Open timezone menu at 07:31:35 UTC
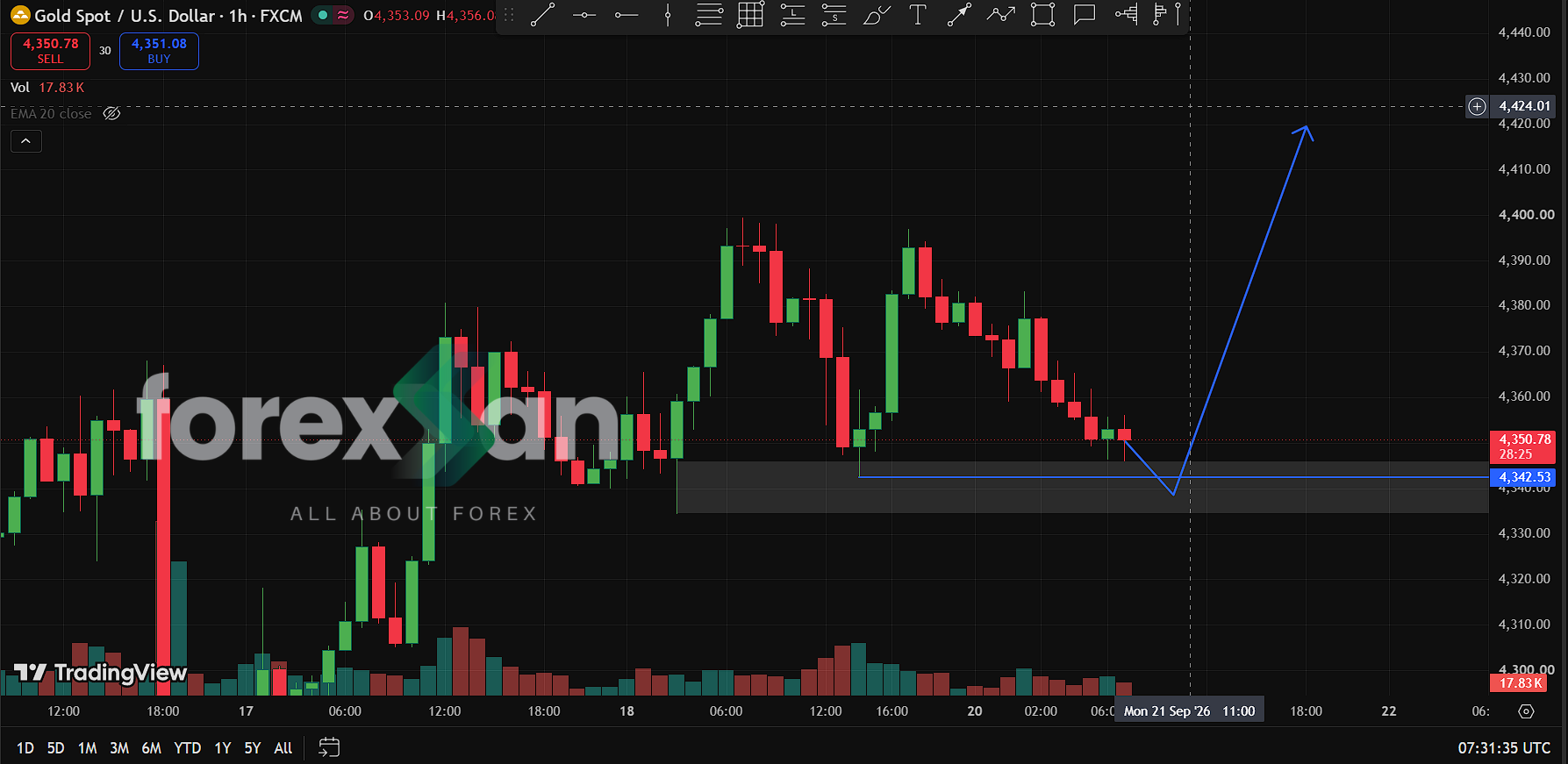Screen dimensions: 1568x764 (1504, 748)
